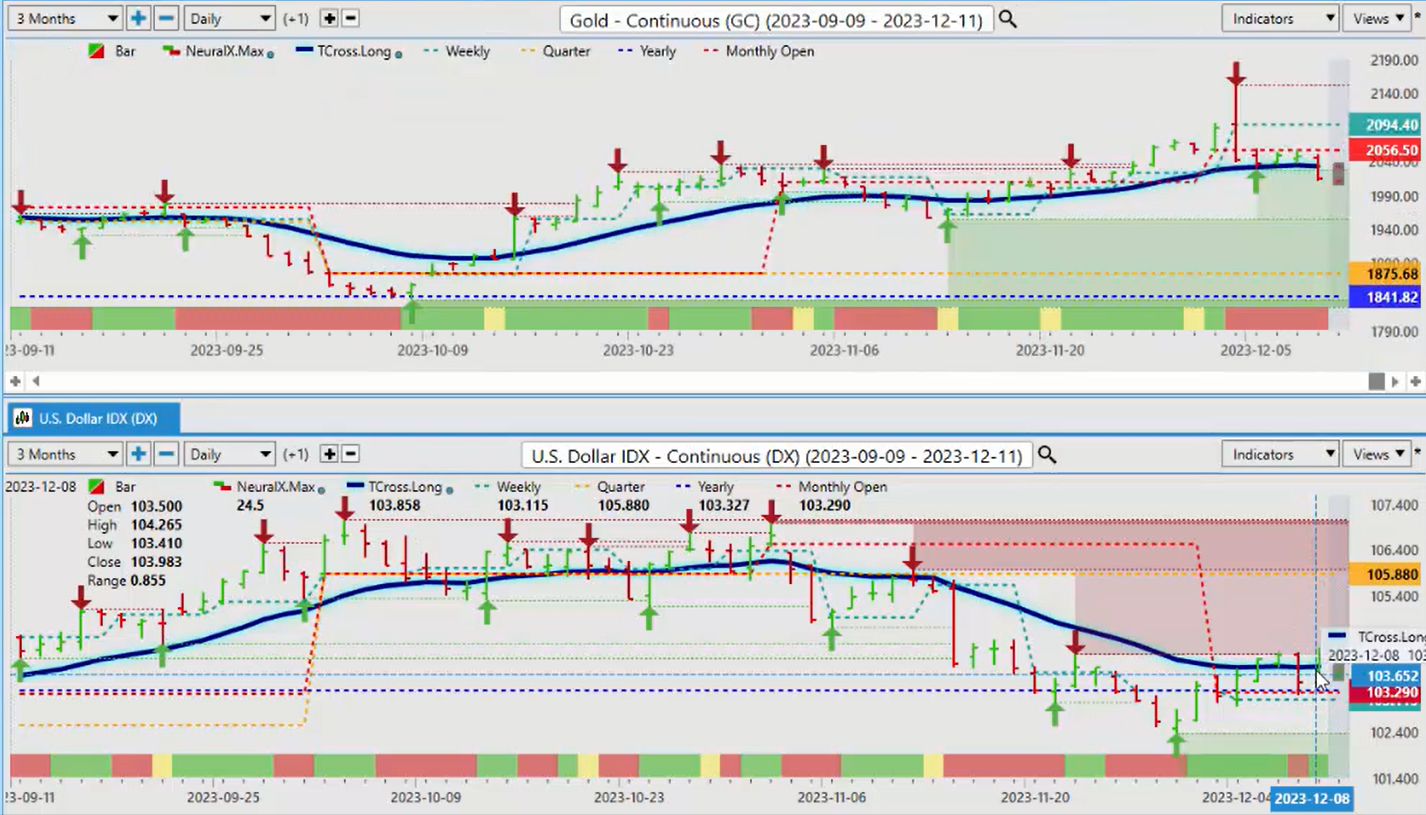Click the 105.880 orange price label
The image size is (1426, 815).
(1384, 574)
